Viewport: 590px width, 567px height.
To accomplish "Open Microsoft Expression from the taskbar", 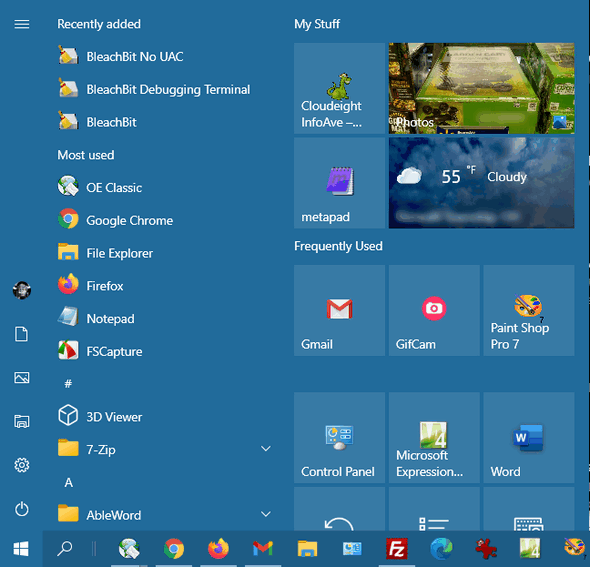I will point(530,549).
